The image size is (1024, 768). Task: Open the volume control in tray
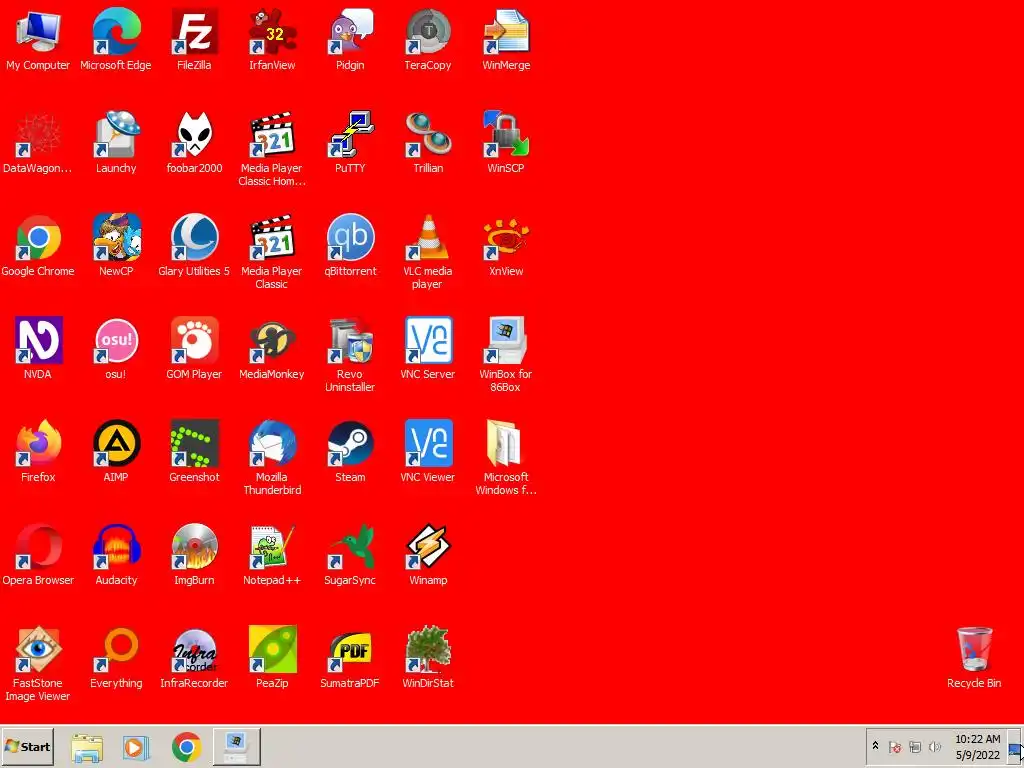click(x=935, y=747)
